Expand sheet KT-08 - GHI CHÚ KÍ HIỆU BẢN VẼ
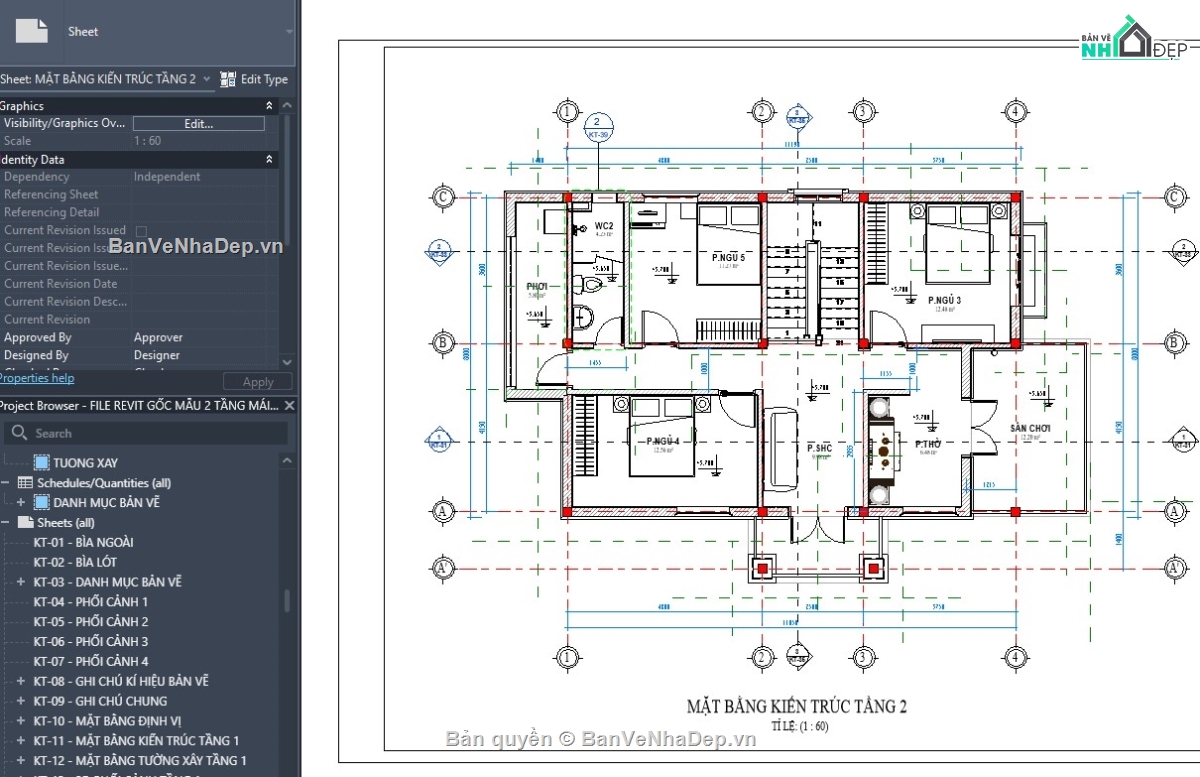 point(21,681)
